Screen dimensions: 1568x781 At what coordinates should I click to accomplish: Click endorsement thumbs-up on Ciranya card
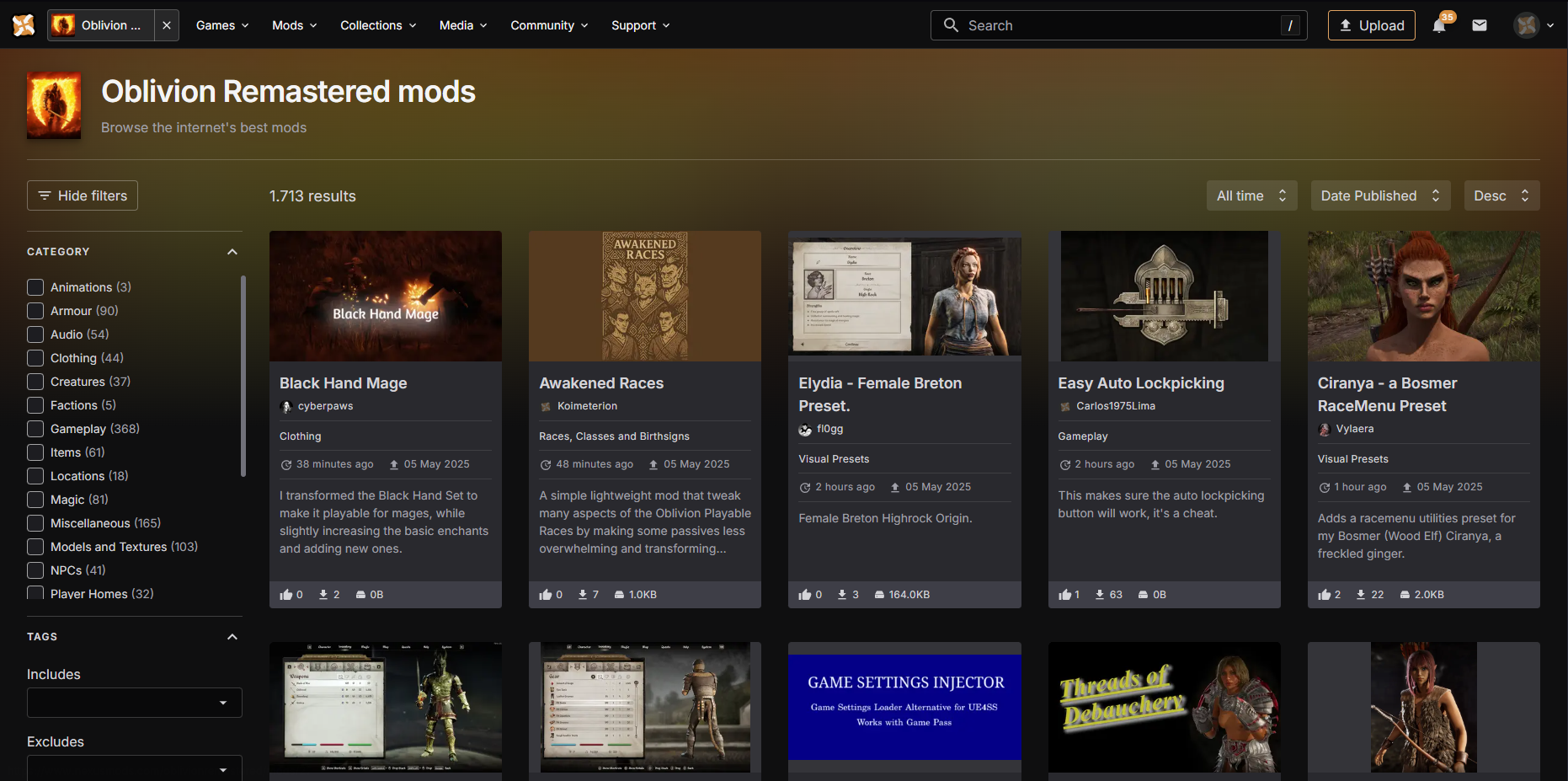(x=1324, y=595)
